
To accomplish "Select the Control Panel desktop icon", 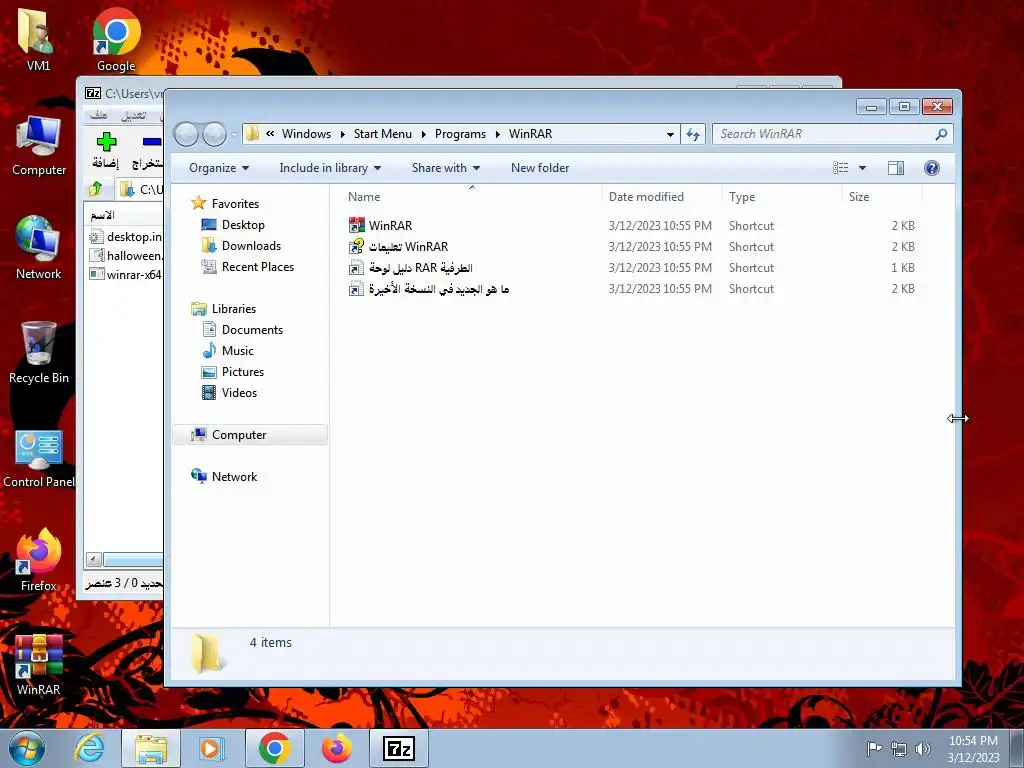I will 39,458.
